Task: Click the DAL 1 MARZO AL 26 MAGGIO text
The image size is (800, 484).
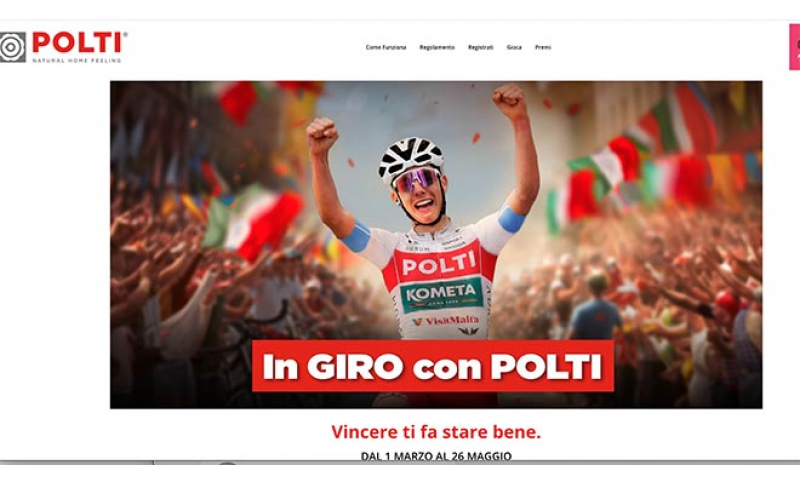Action: coord(436,455)
